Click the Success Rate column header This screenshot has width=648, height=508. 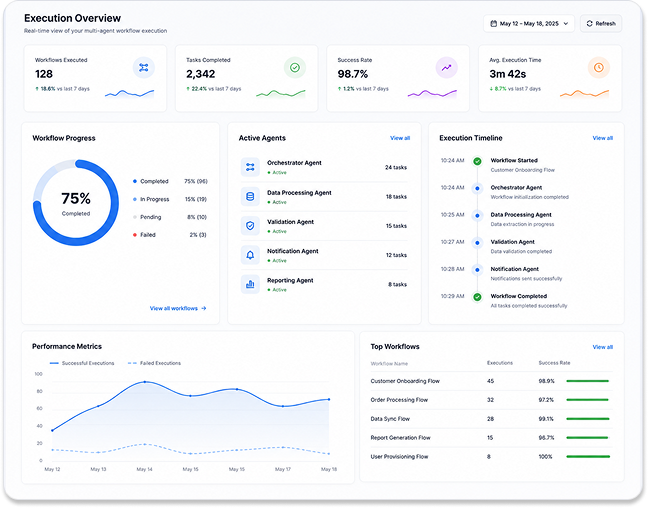554,363
